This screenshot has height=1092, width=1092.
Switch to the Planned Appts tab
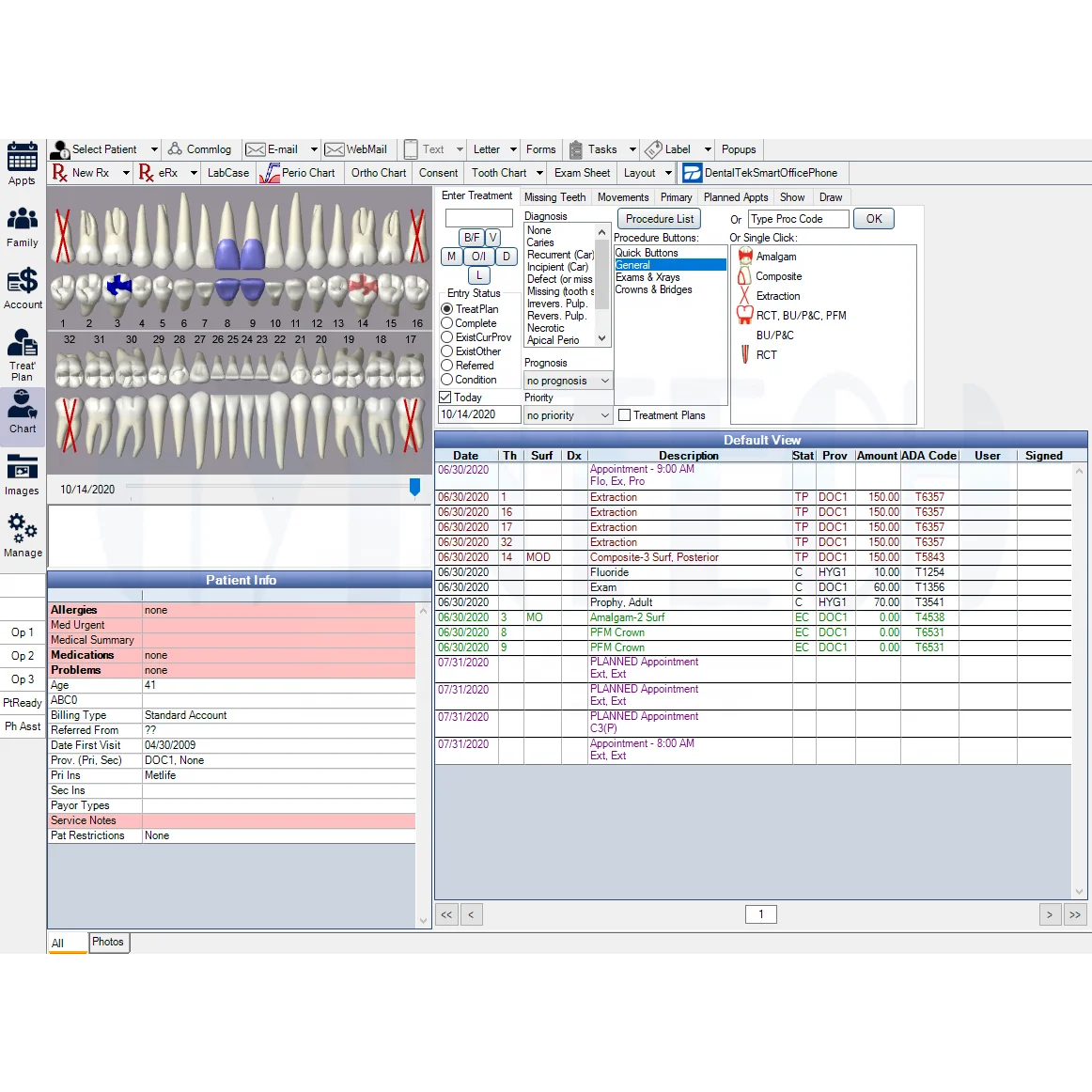pos(736,197)
